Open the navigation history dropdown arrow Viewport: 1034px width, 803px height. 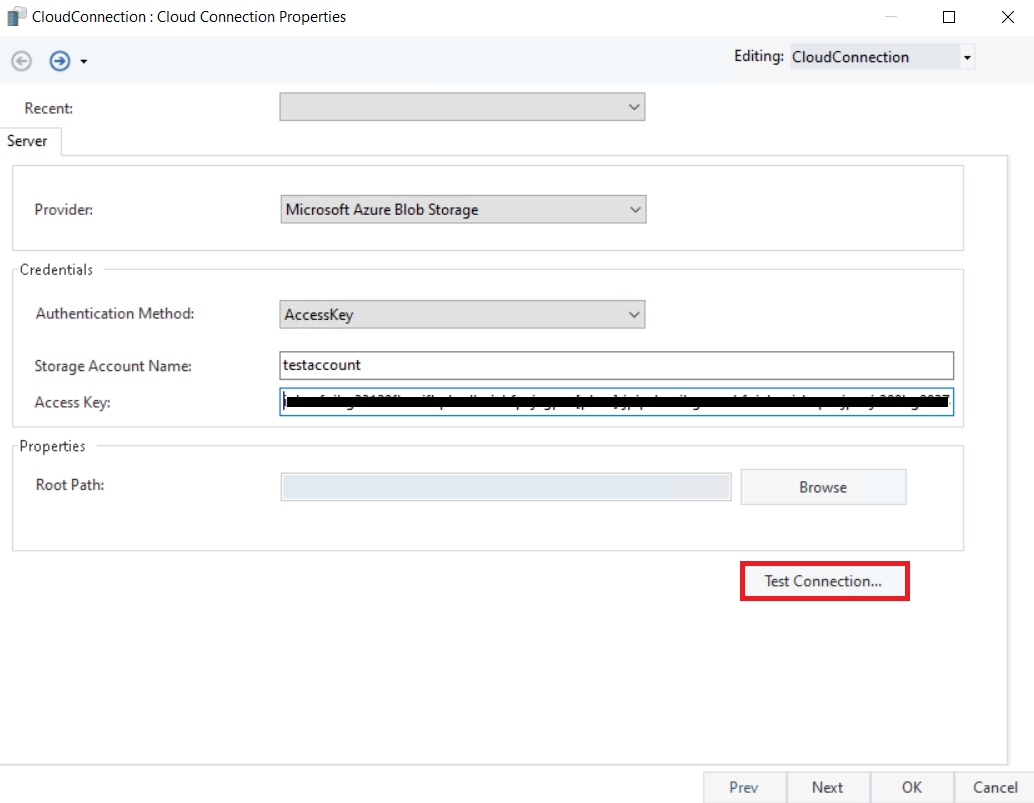coord(84,62)
